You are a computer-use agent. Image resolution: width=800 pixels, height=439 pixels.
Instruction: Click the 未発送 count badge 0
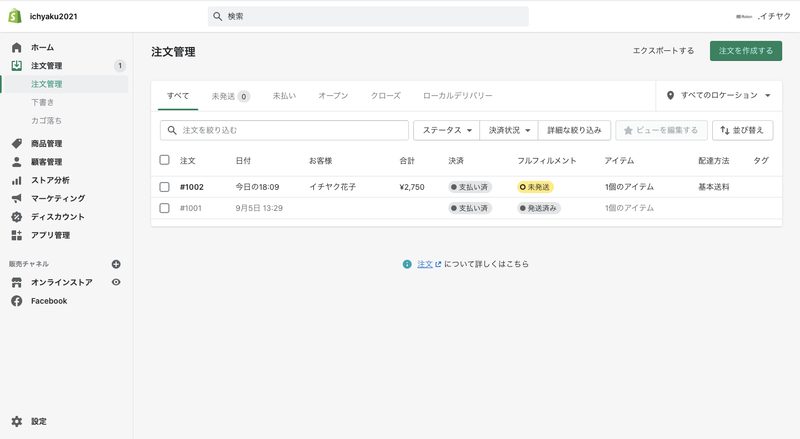coord(244,96)
